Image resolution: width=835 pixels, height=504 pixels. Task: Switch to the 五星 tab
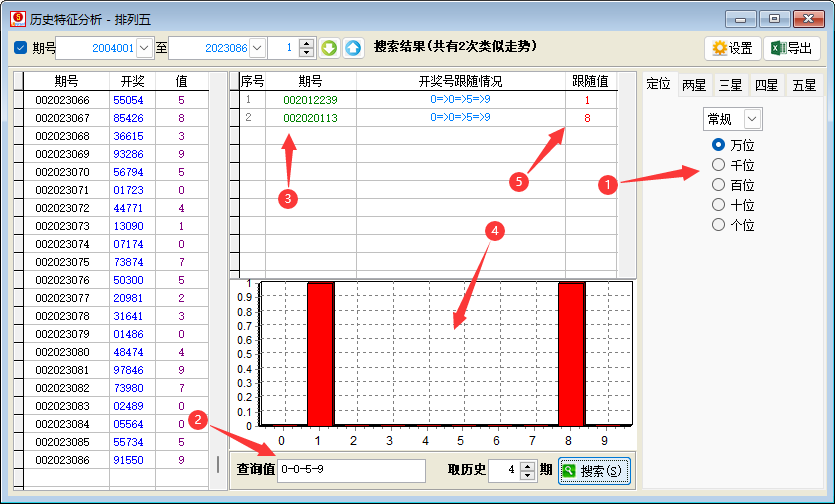click(804, 85)
